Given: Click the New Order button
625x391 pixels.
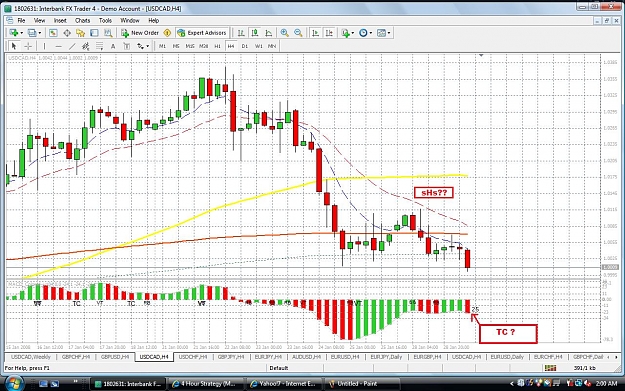Looking at the screenshot, I should [140, 33].
